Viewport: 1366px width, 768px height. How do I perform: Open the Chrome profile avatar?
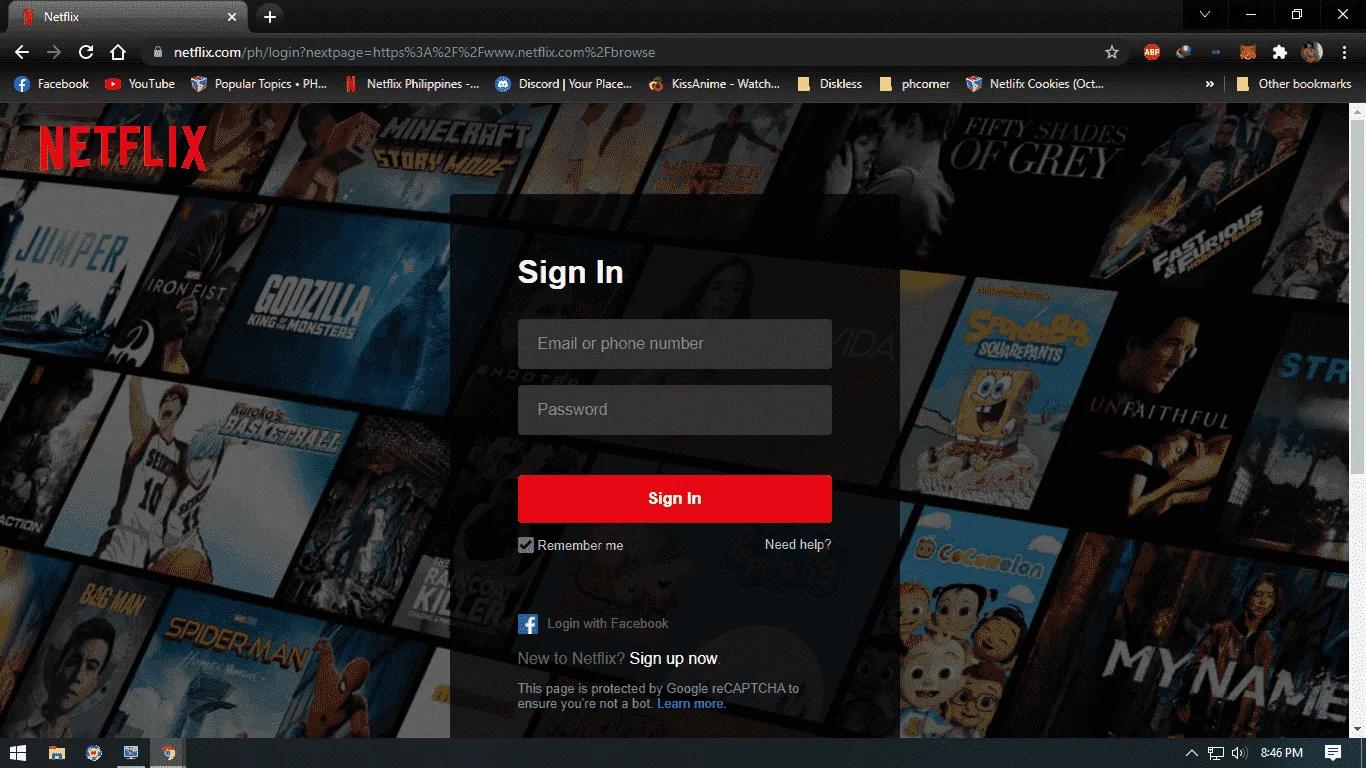coord(1312,52)
